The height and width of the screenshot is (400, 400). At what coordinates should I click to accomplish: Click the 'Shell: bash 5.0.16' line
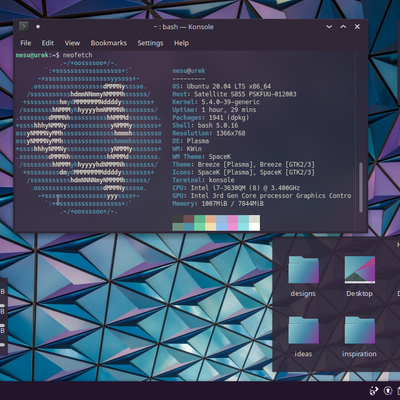point(205,125)
